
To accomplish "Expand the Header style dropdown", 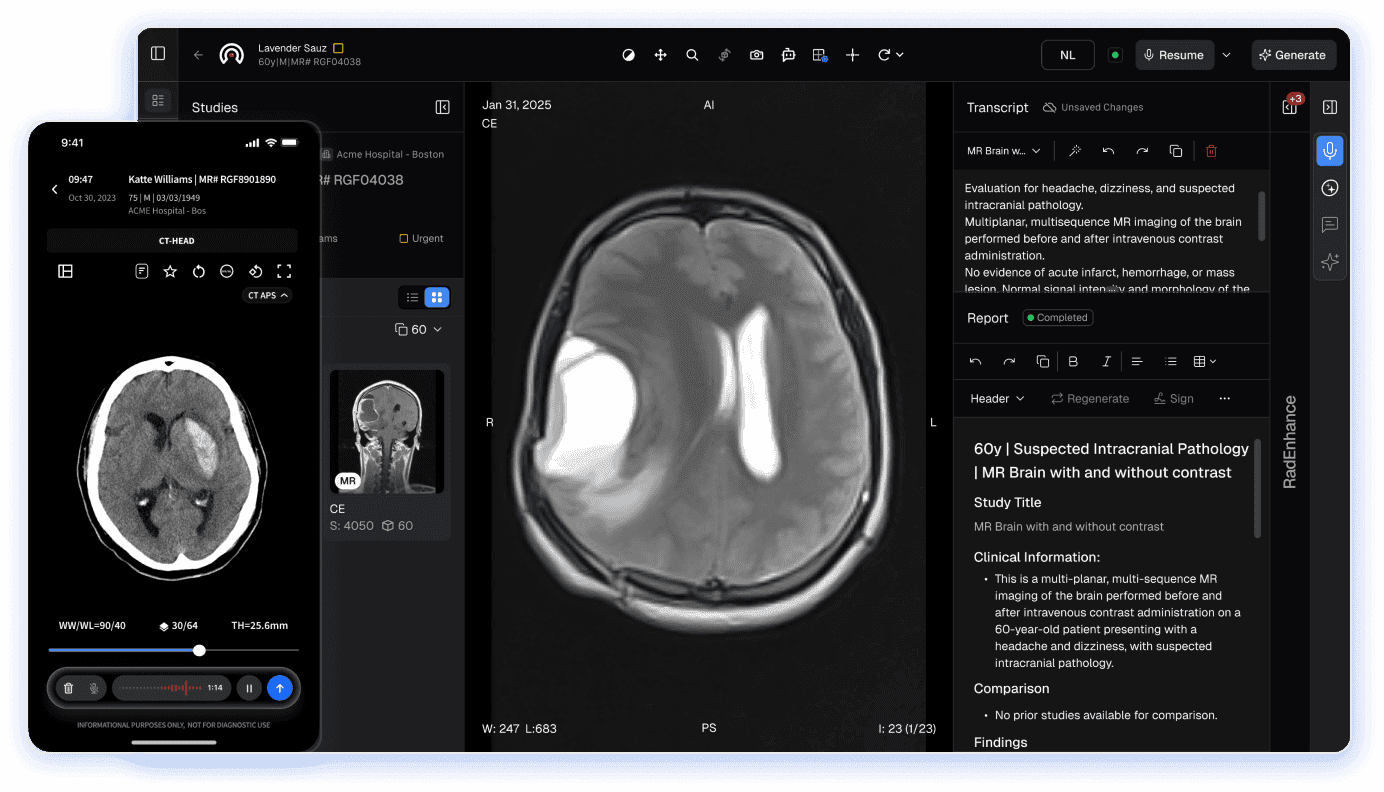I will pos(997,398).
